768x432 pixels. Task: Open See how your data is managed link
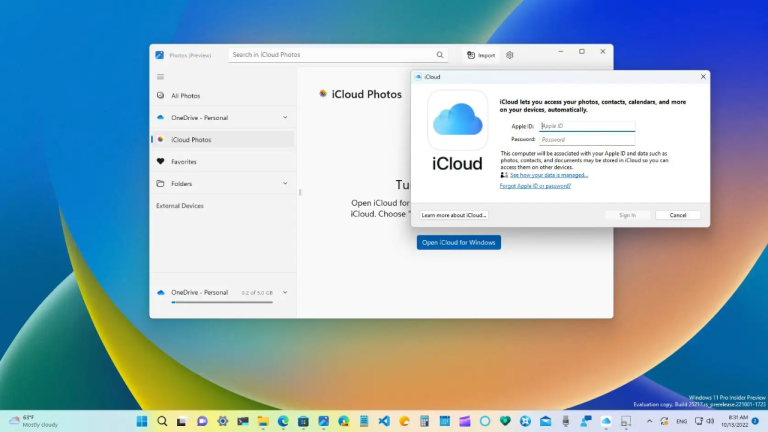(549, 175)
